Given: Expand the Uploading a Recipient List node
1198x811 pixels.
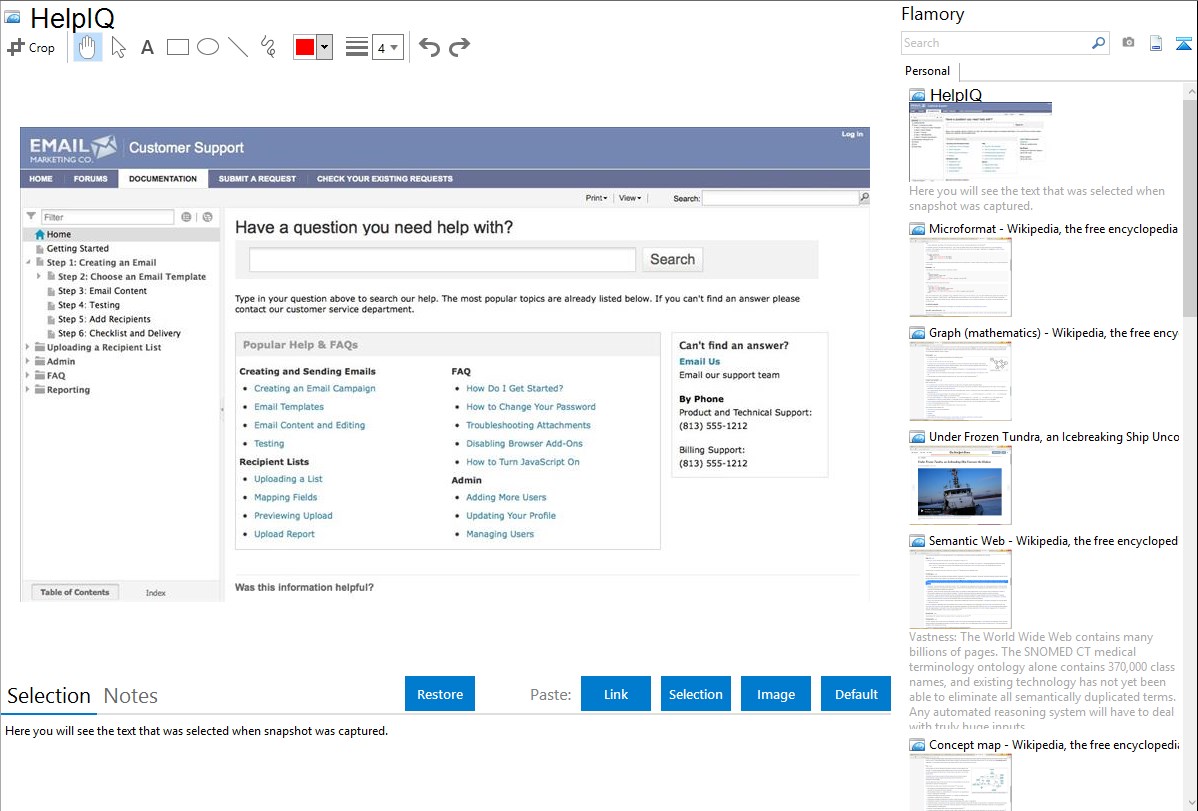Looking at the screenshot, I should (28, 347).
